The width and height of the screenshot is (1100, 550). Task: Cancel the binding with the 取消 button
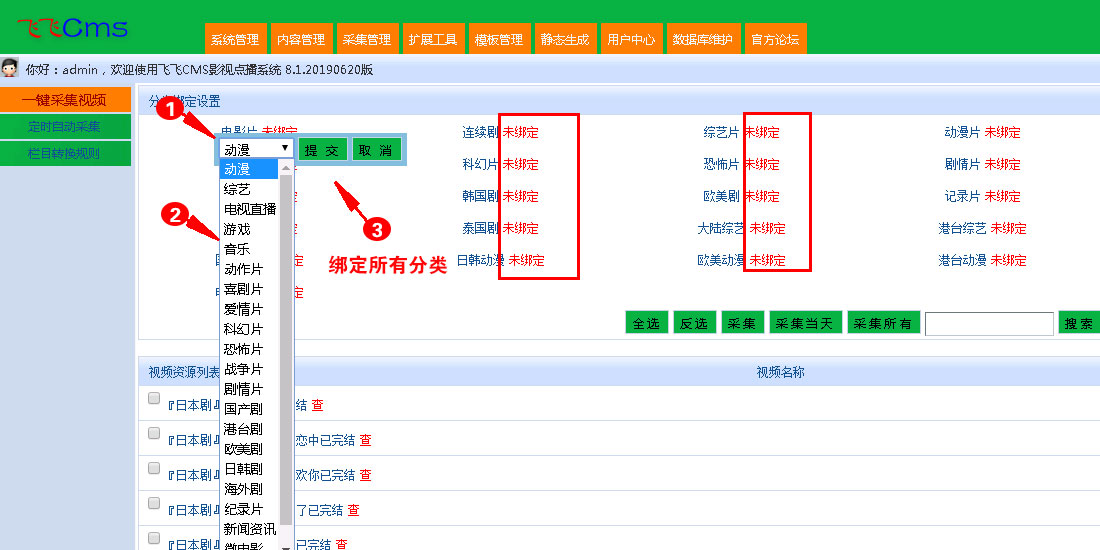(x=376, y=150)
